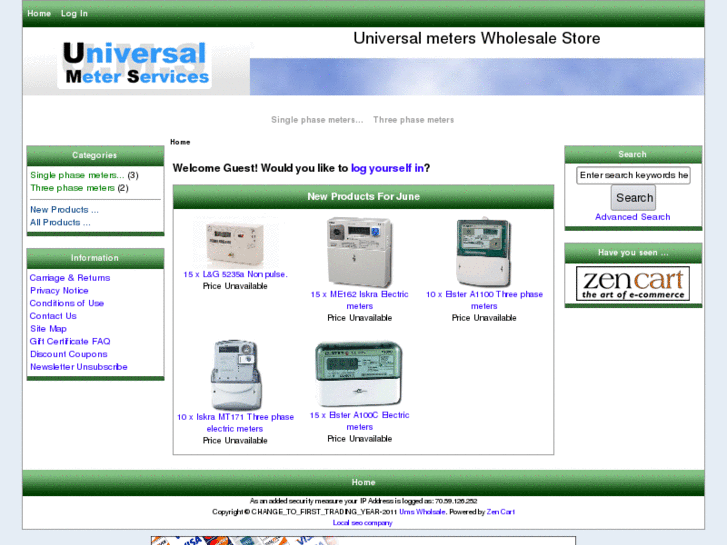Click the Categories sidebar heading

point(95,155)
